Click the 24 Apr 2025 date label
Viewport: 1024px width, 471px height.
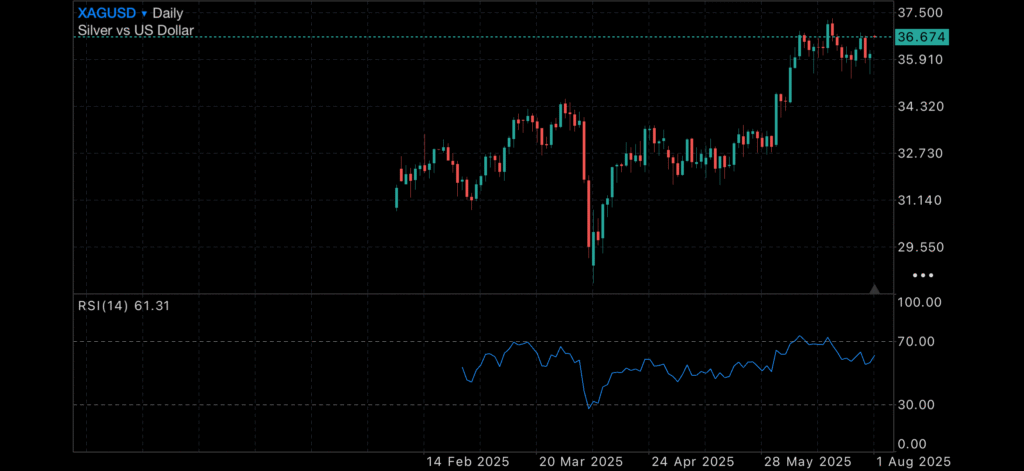click(x=693, y=462)
